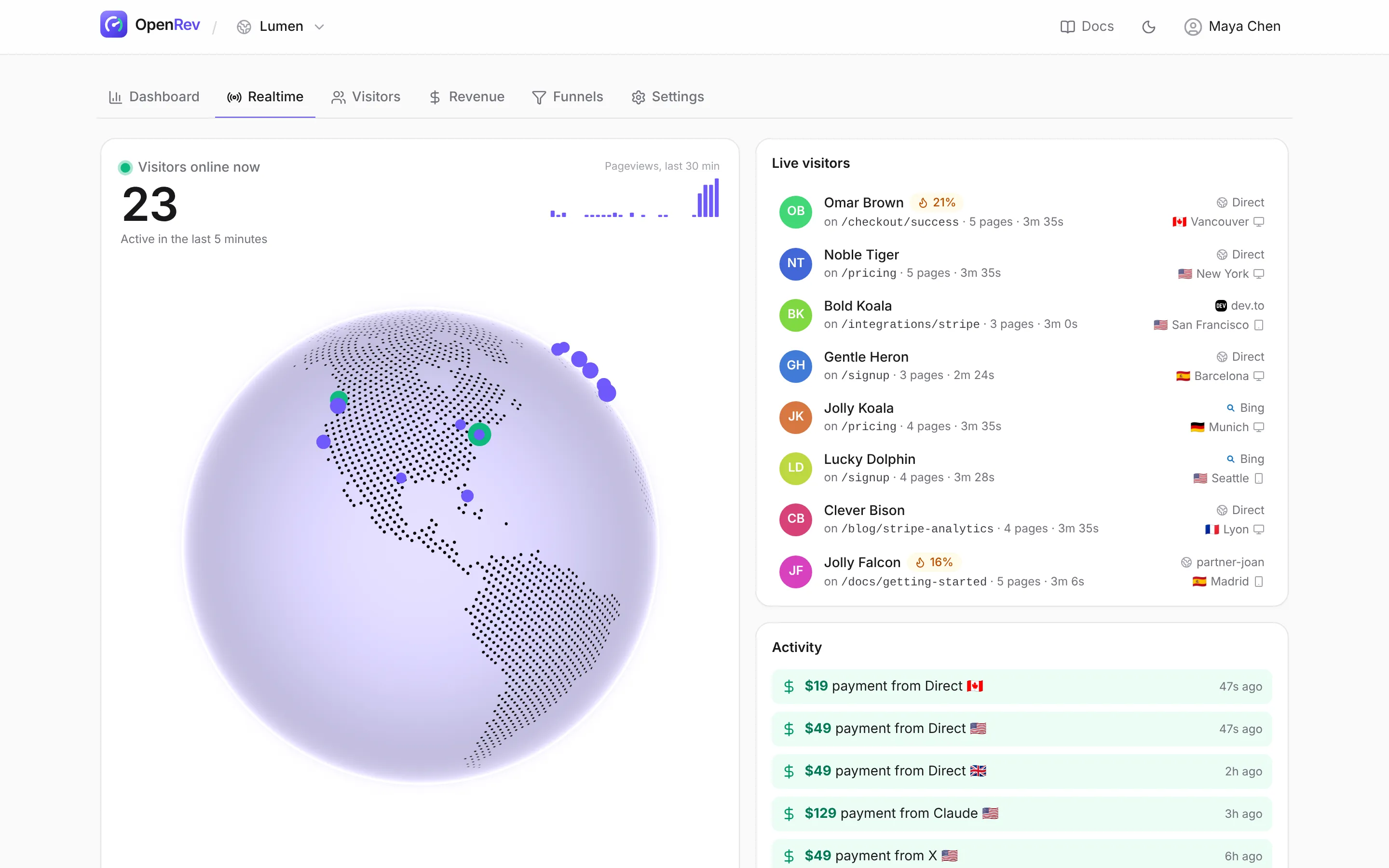Open the $49 payment 2h ago activity

1021,772
